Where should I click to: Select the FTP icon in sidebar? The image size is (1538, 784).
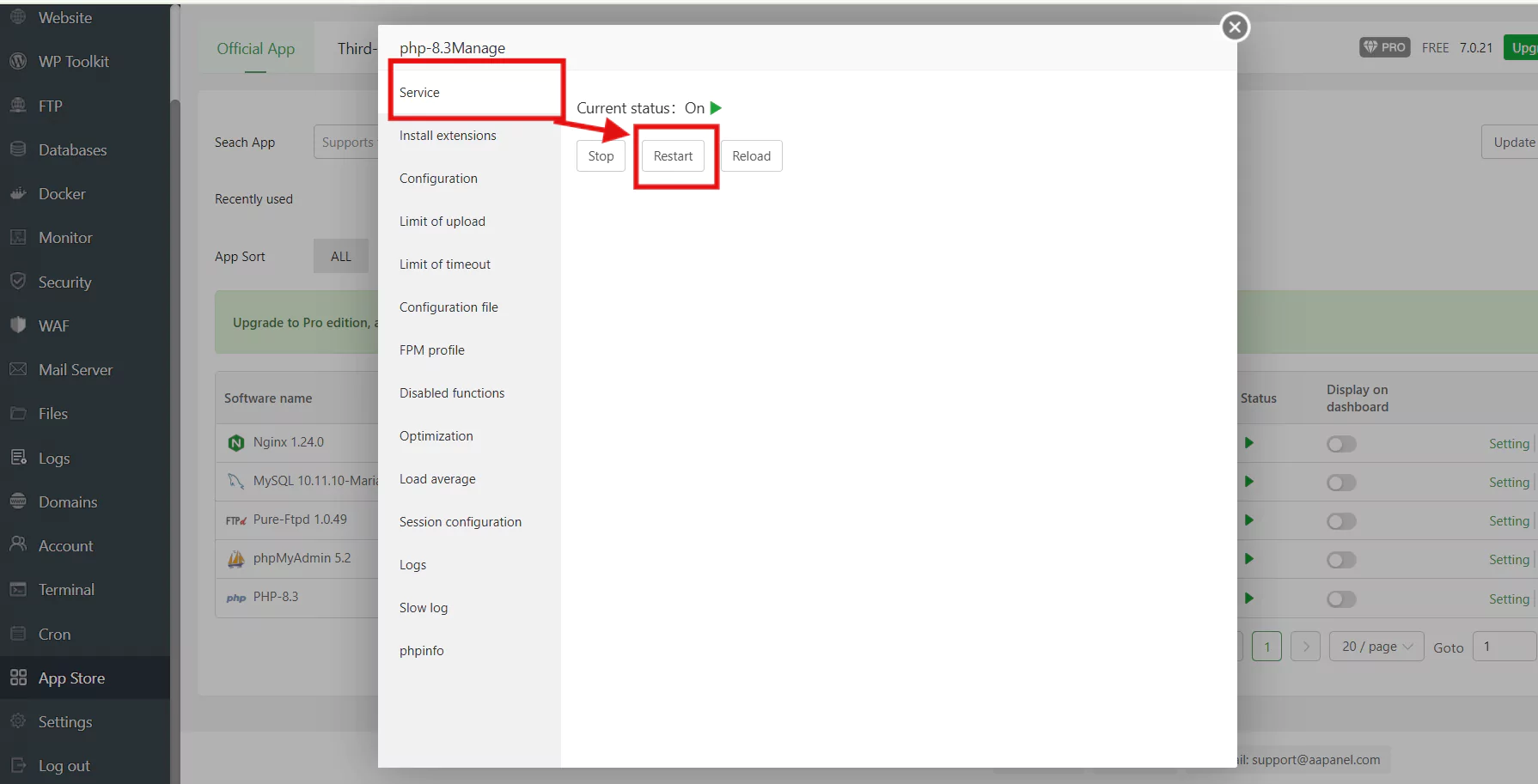click(x=18, y=105)
